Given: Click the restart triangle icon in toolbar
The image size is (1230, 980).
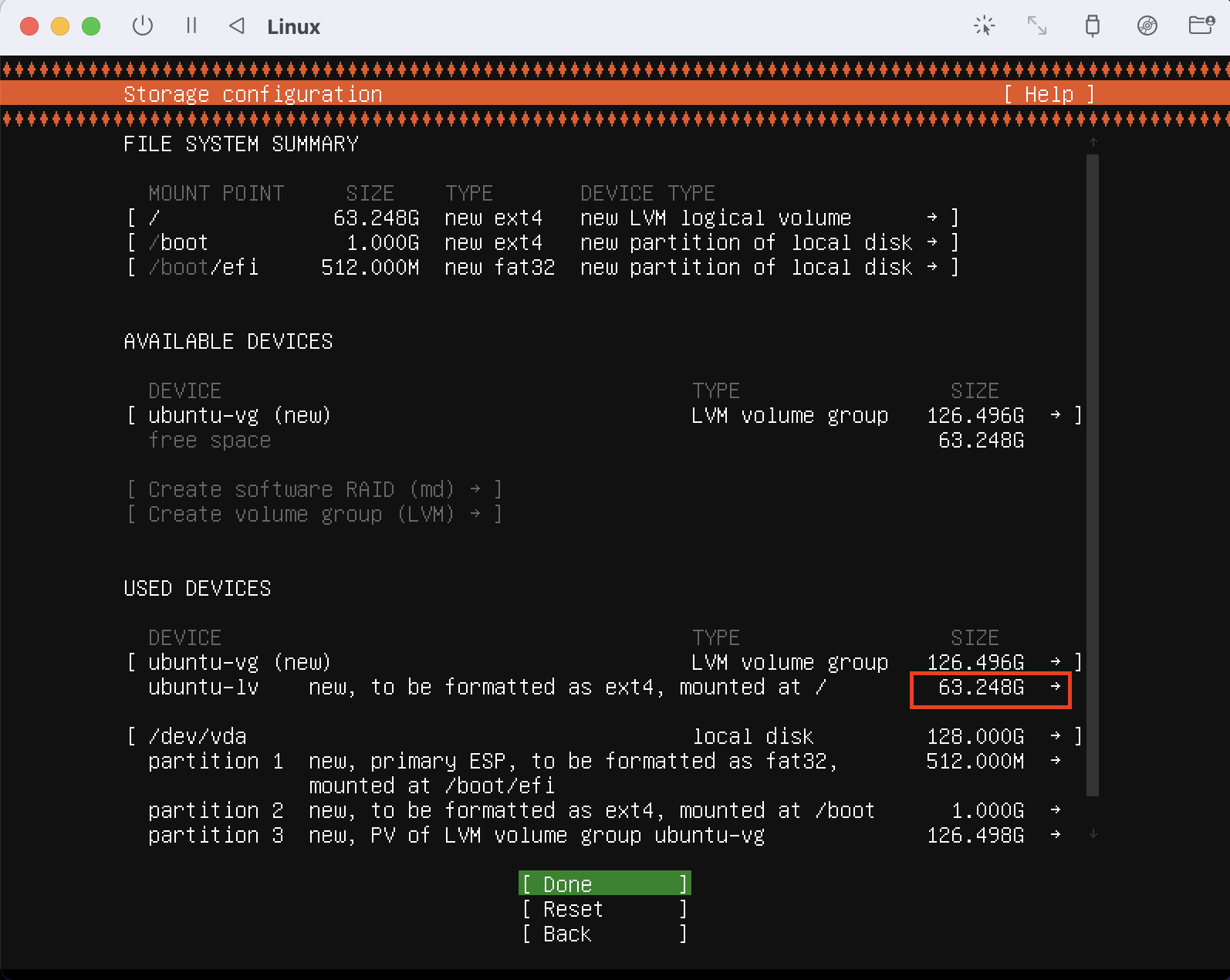Looking at the screenshot, I should coord(237,26).
